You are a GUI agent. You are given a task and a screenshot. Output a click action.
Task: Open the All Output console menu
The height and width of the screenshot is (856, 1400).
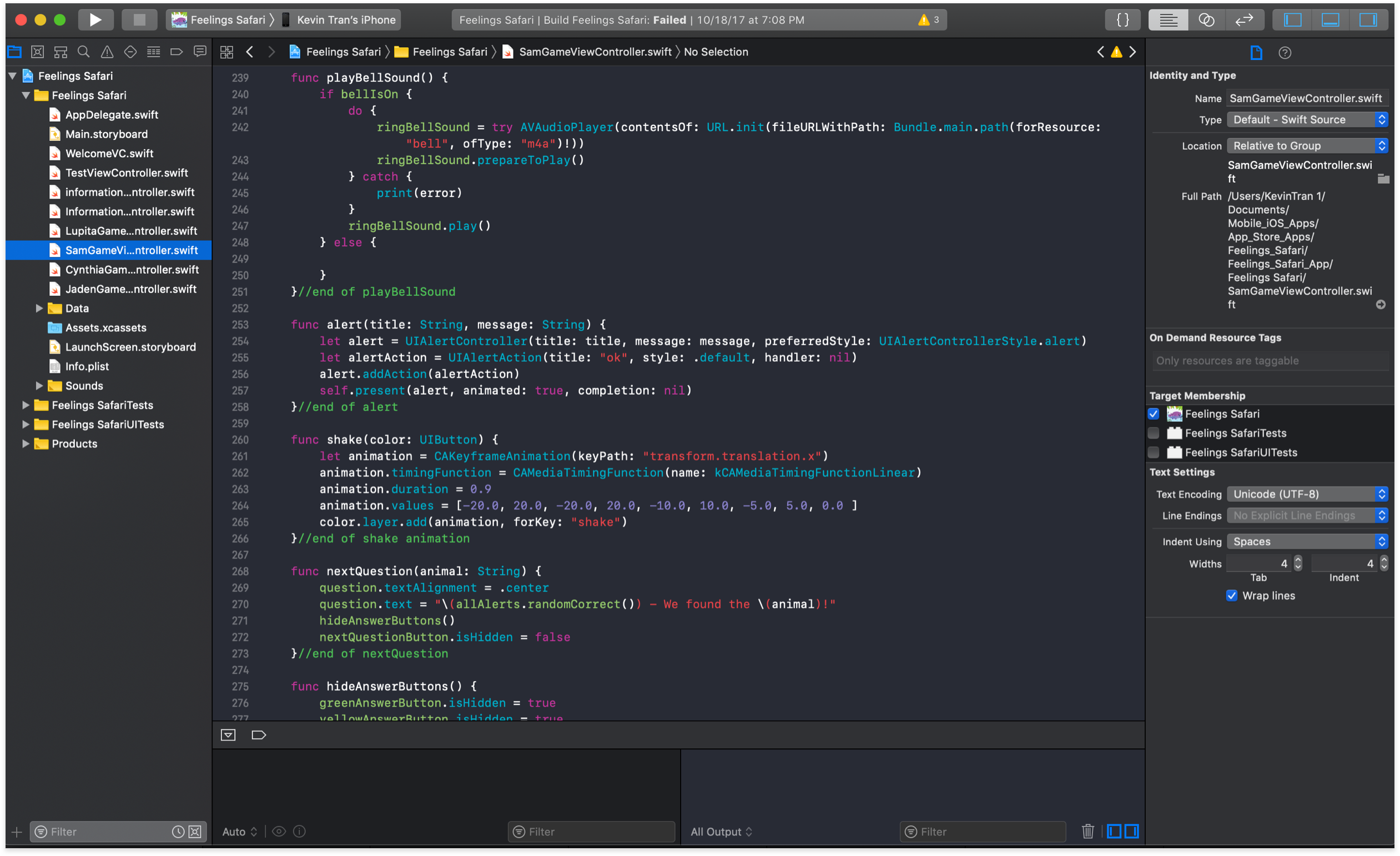pyautogui.click(x=721, y=832)
